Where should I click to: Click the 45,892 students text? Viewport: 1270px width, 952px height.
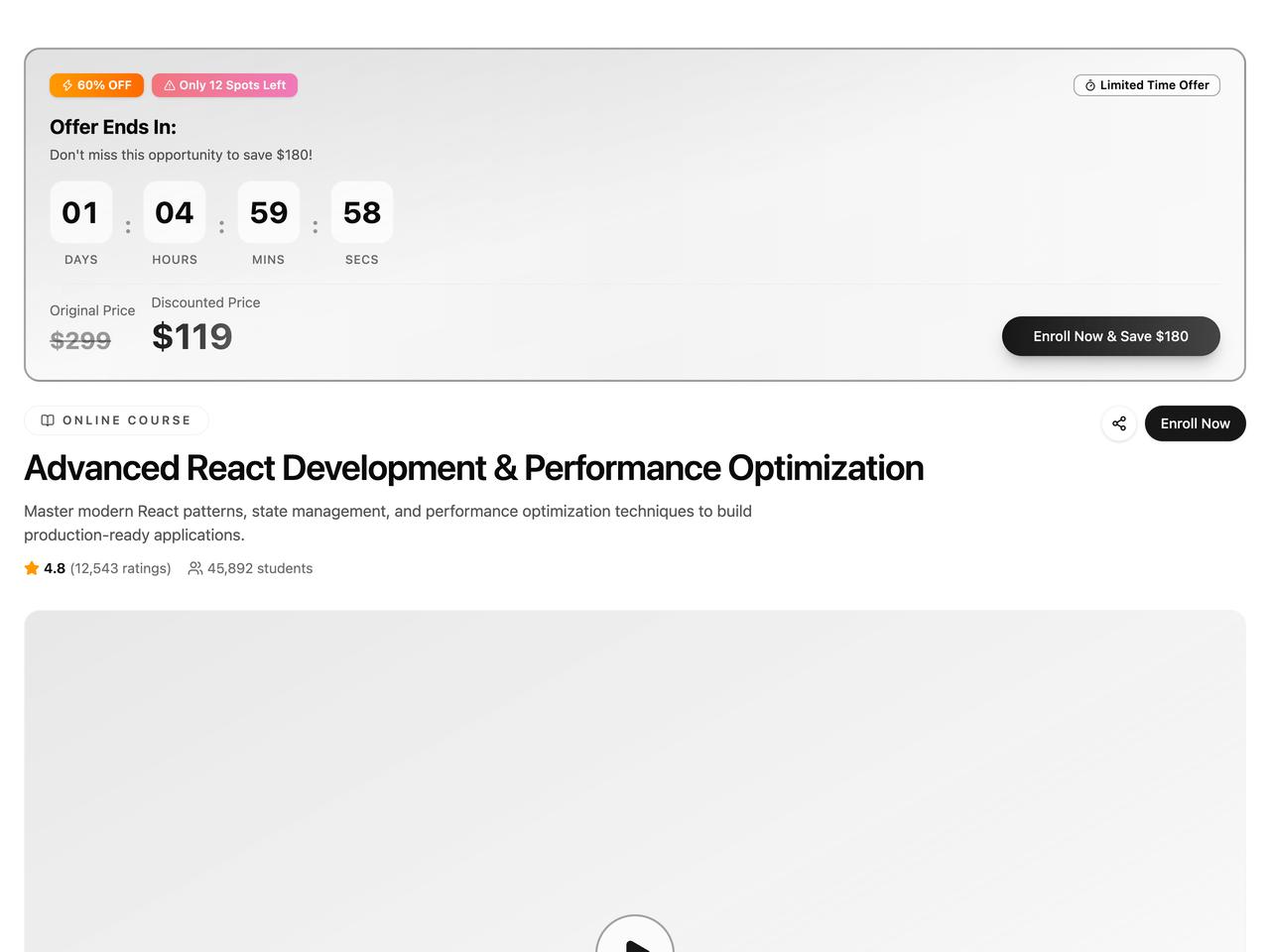[x=260, y=568]
